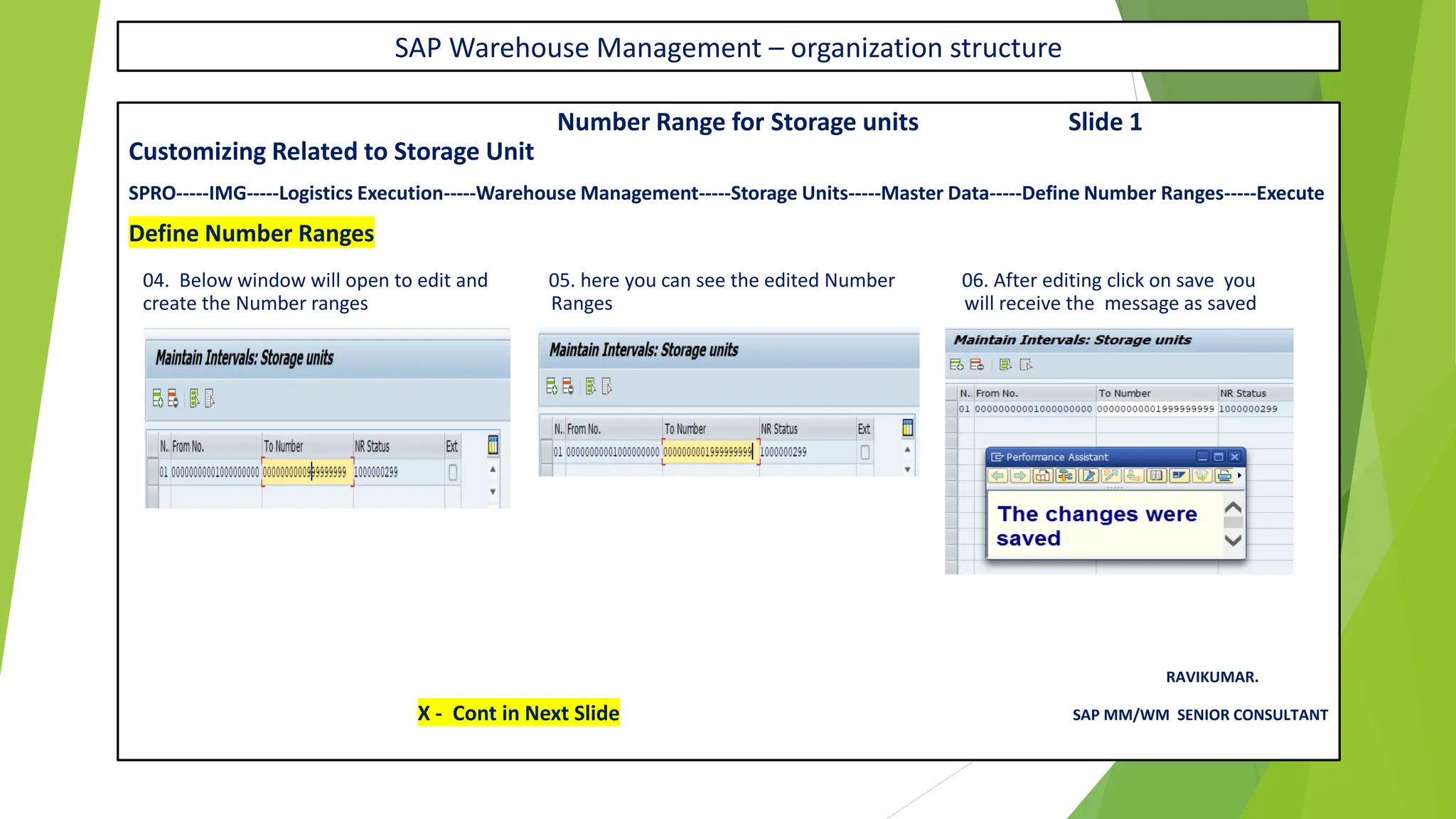Click NR Status value 1000000299 in step 06
Image resolution: width=1456 pixels, height=819 pixels.
tap(1248, 409)
